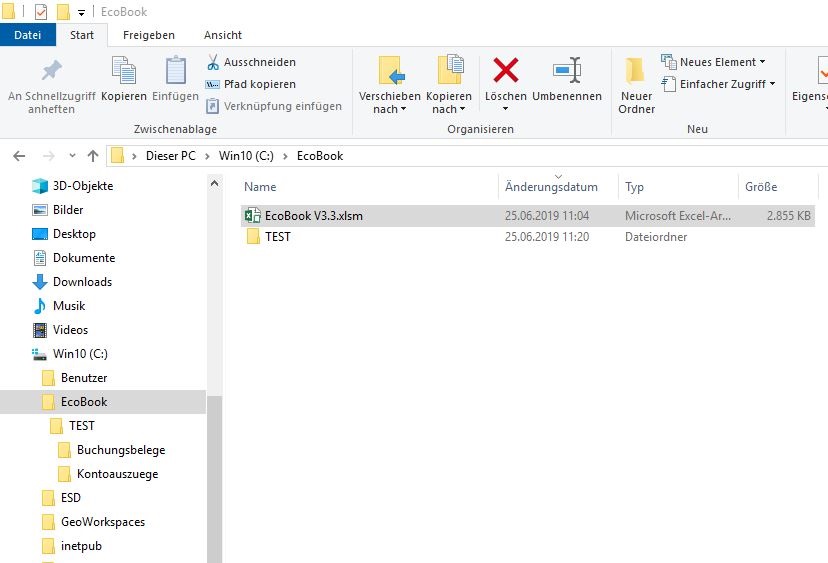Select the EcoBook V3.3.xlsm file
828x563 pixels.
315,215
